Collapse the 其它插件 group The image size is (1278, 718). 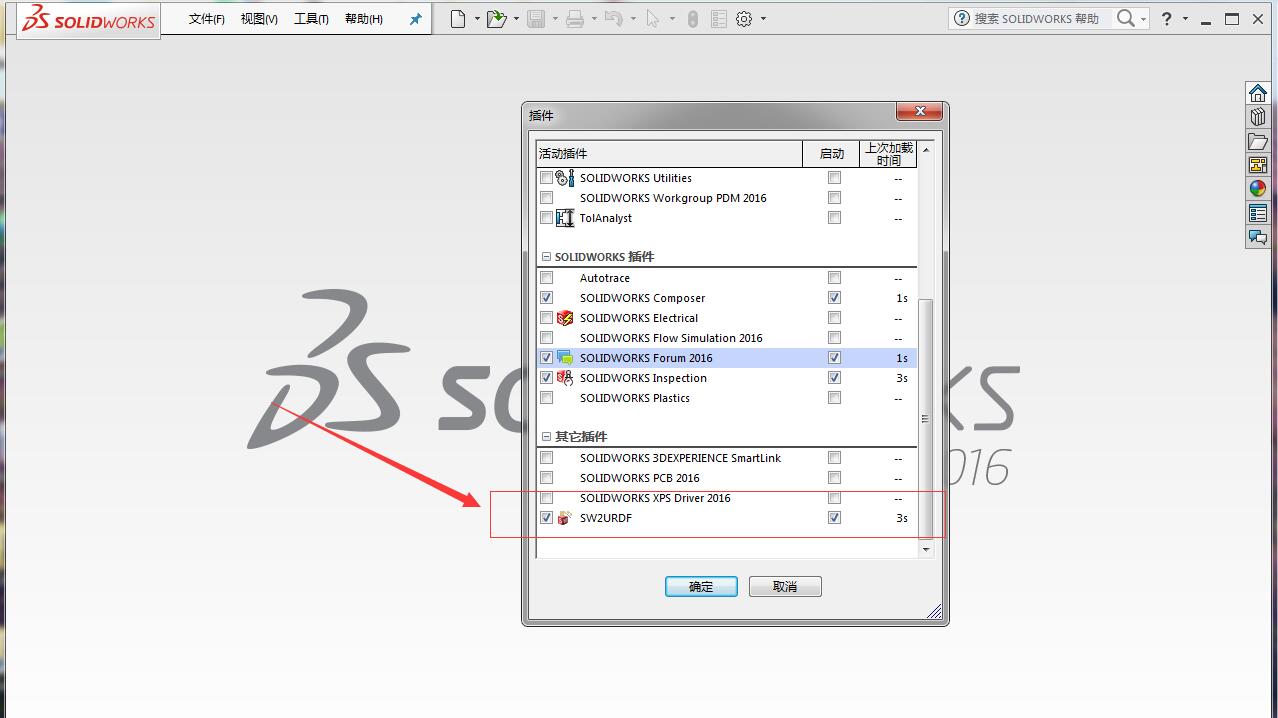[x=546, y=437]
